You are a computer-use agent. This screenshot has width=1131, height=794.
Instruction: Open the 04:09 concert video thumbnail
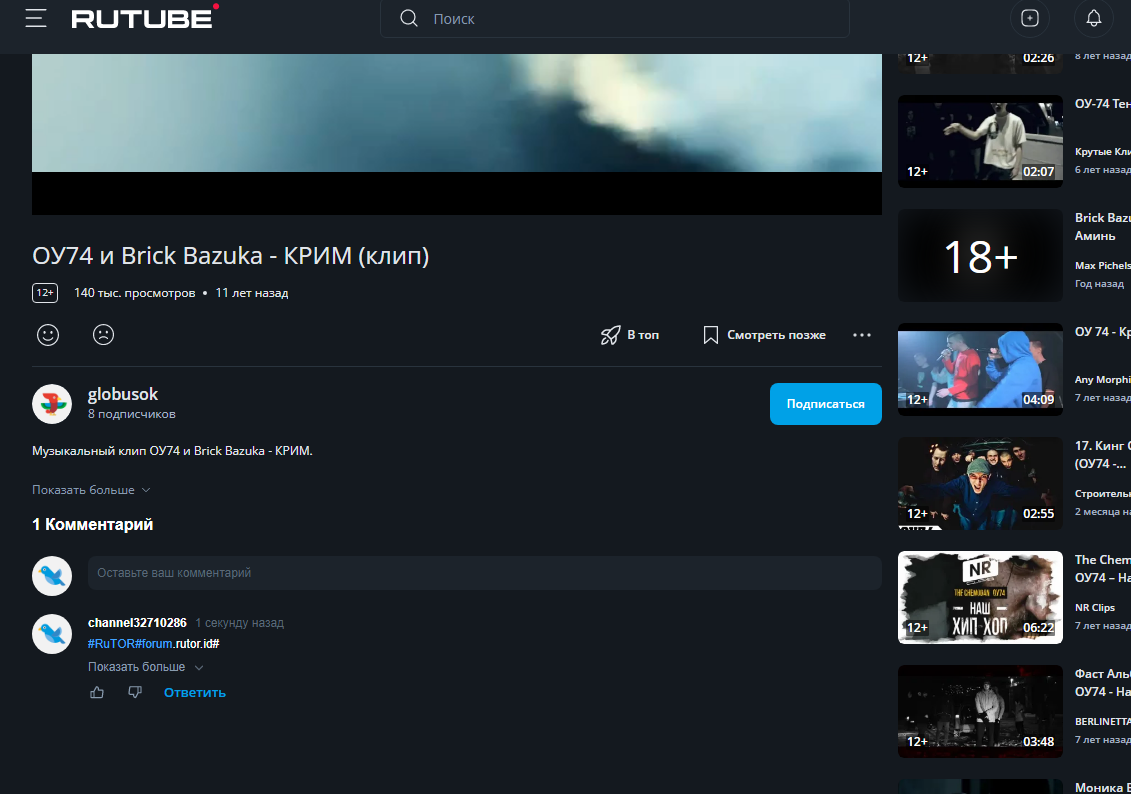click(980, 369)
